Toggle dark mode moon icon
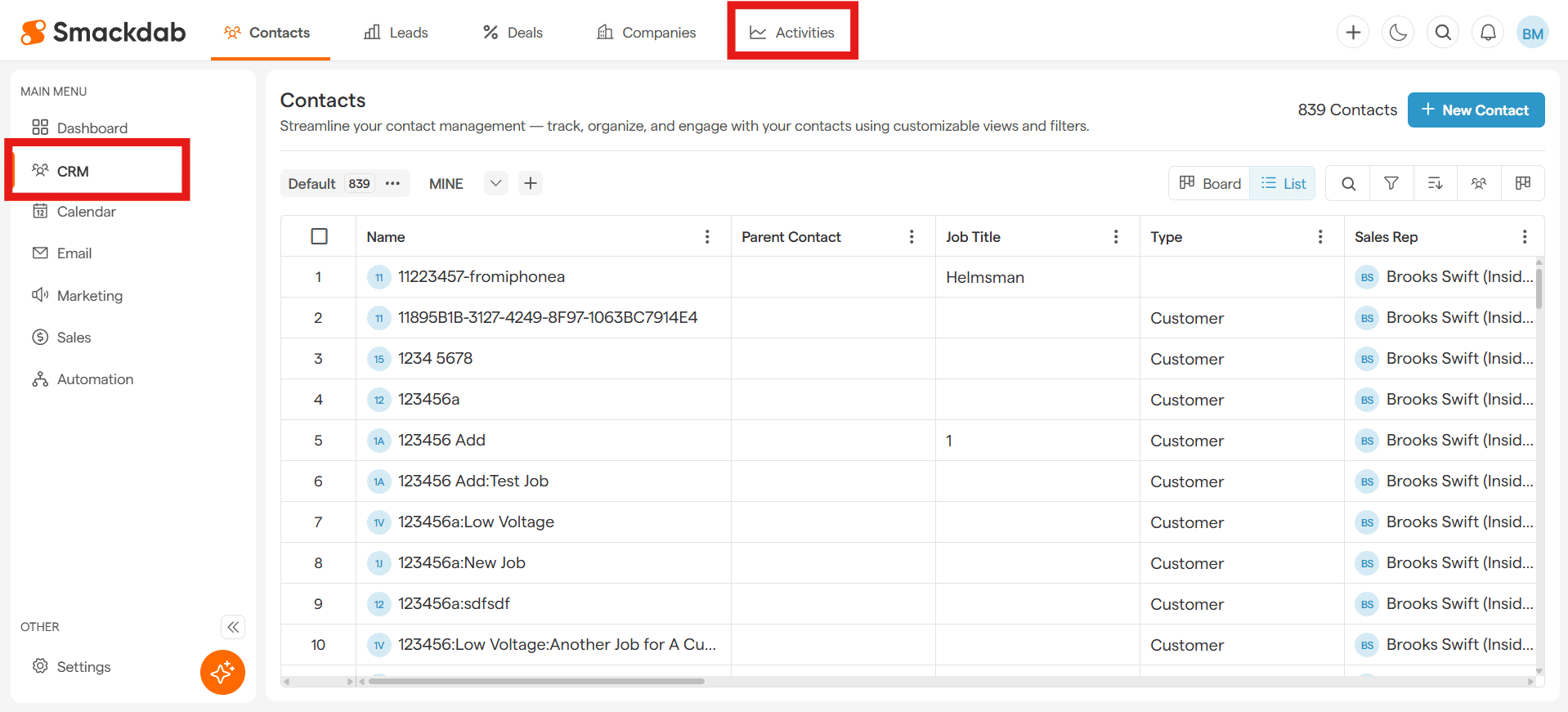1568x712 pixels. [1398, 33]
